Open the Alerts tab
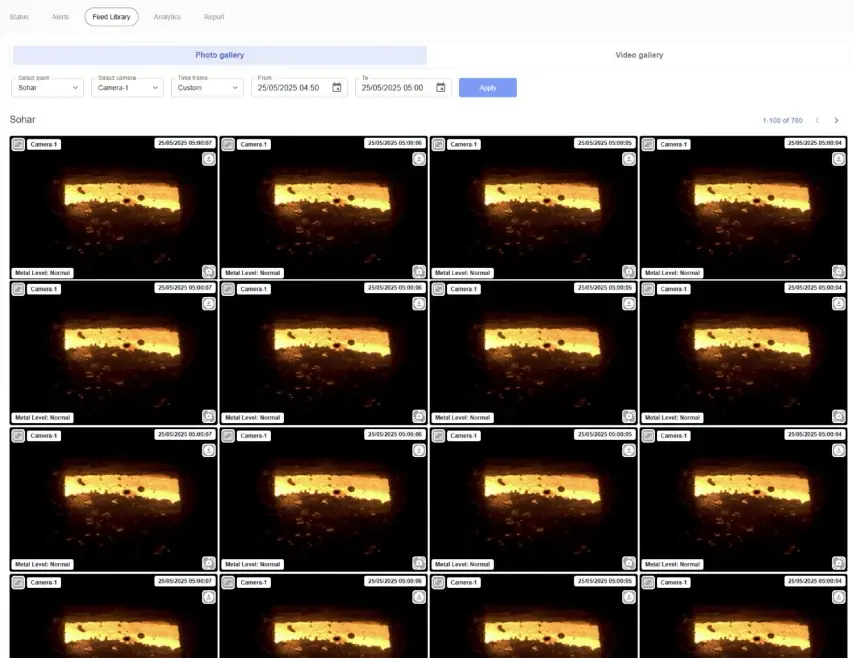854x658 pixels. 60,17
